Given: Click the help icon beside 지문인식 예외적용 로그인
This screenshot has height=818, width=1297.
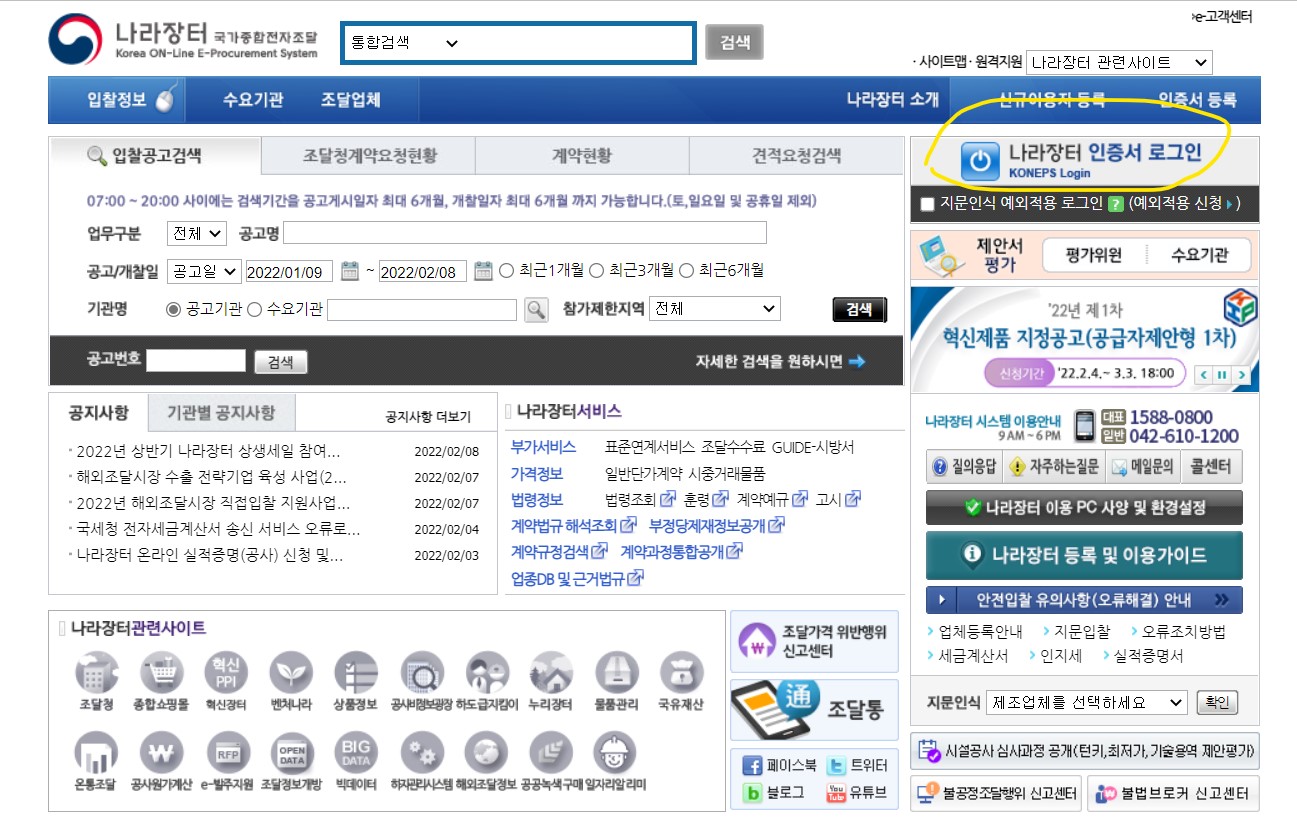Looking at the screenshot, I should coord(1116,204).
